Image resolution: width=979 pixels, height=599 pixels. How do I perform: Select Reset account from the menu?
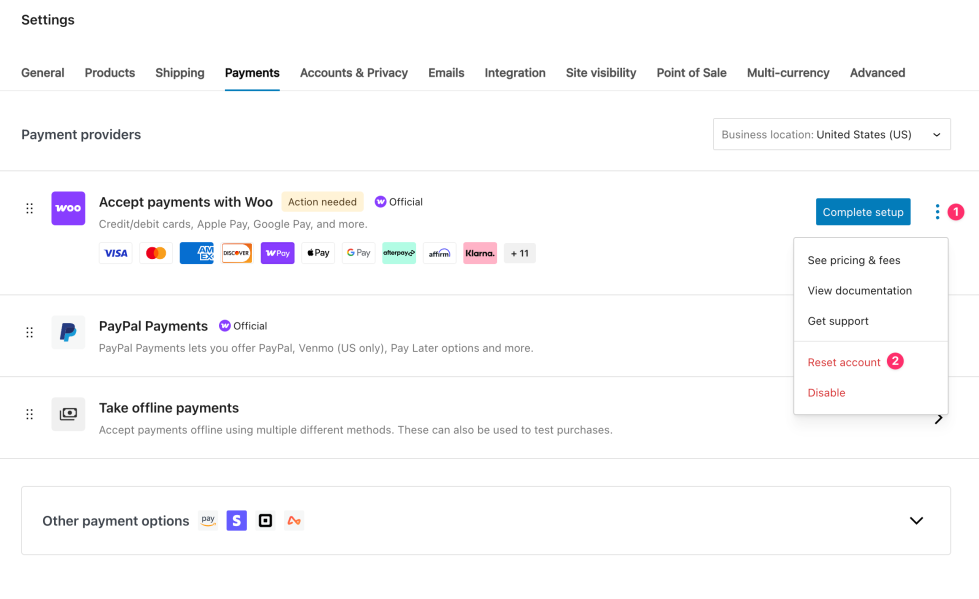(x=843, y=361)
